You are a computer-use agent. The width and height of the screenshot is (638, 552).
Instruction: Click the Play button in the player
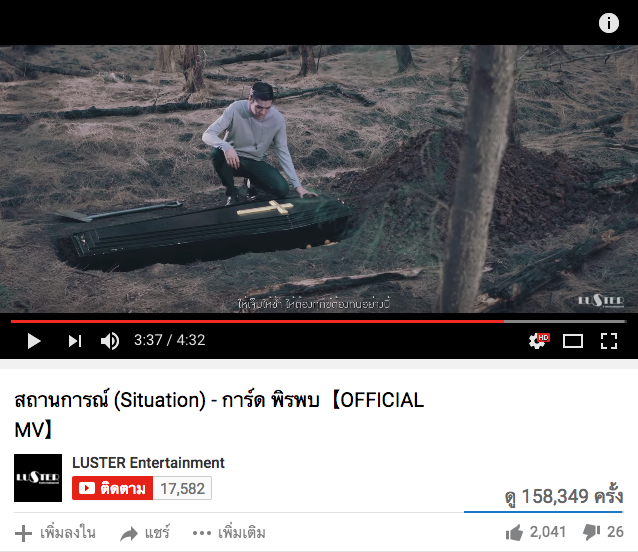34,341
